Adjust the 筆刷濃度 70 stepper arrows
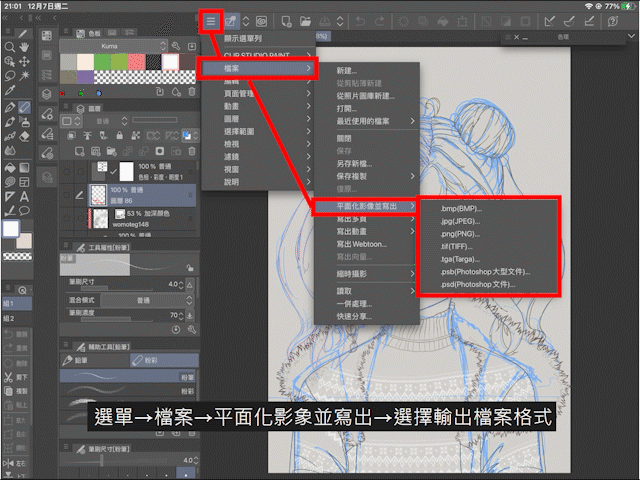Screen dimensions: 640x480 [x=181, y=315]
